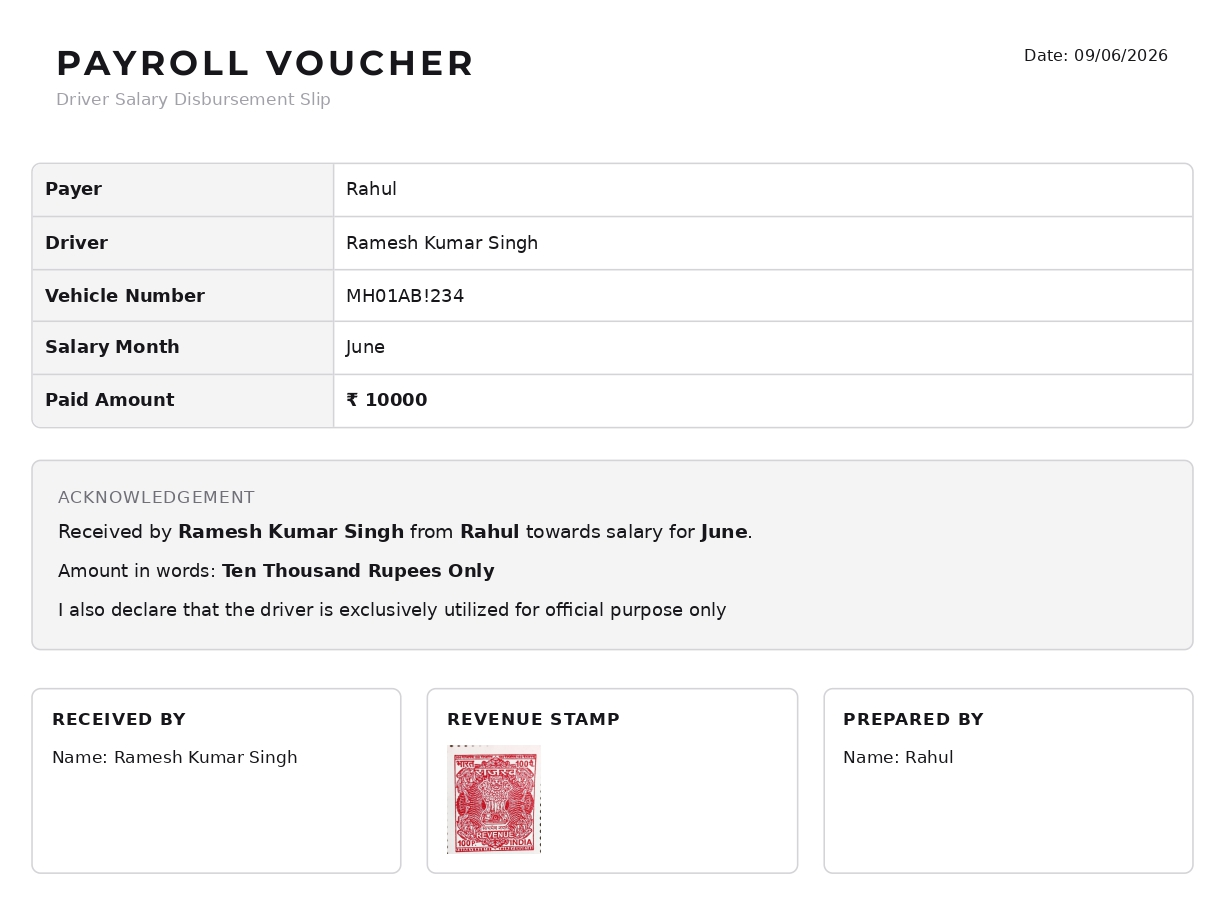This screenshot has height=911, width=1225.
Task: Click the vehicle number MH01AB!234
Action: pyautogui.click(x=405, y=296)
